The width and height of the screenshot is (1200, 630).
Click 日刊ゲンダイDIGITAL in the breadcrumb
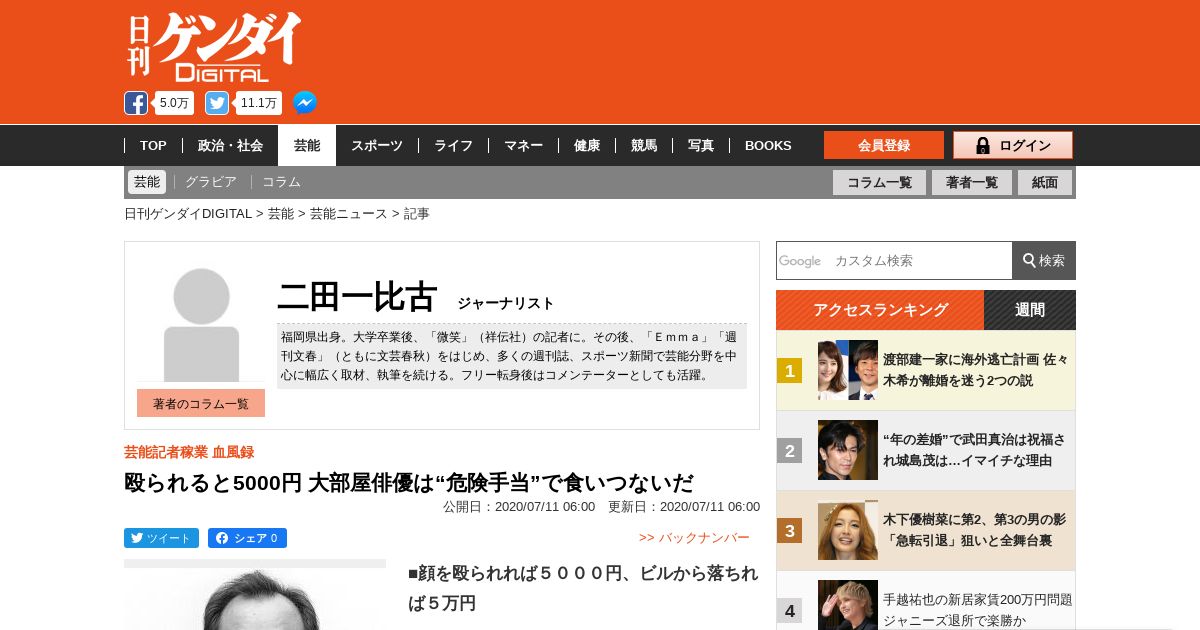tap(188, 214)
